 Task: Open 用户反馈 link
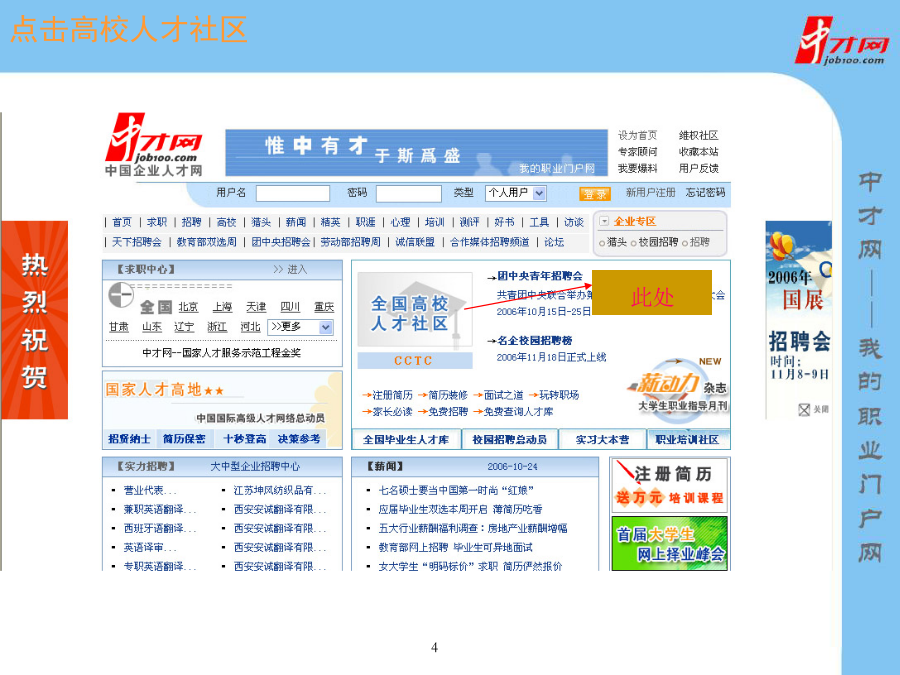point(699,168)
